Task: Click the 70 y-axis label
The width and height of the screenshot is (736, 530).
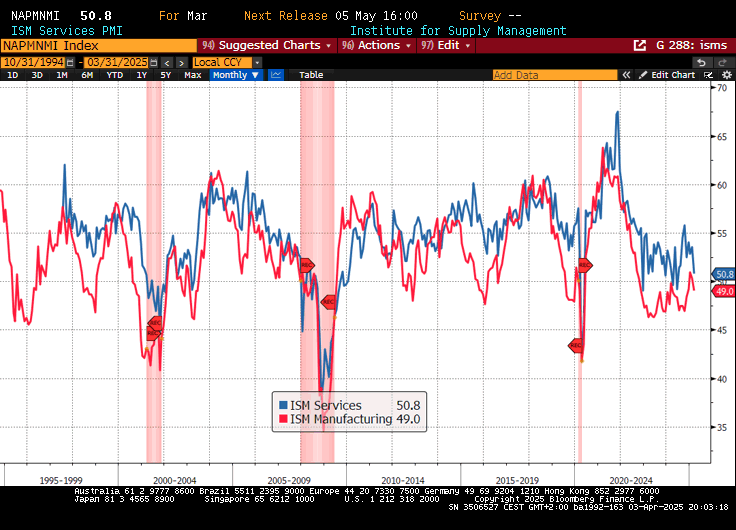Action: click(721, 88)
